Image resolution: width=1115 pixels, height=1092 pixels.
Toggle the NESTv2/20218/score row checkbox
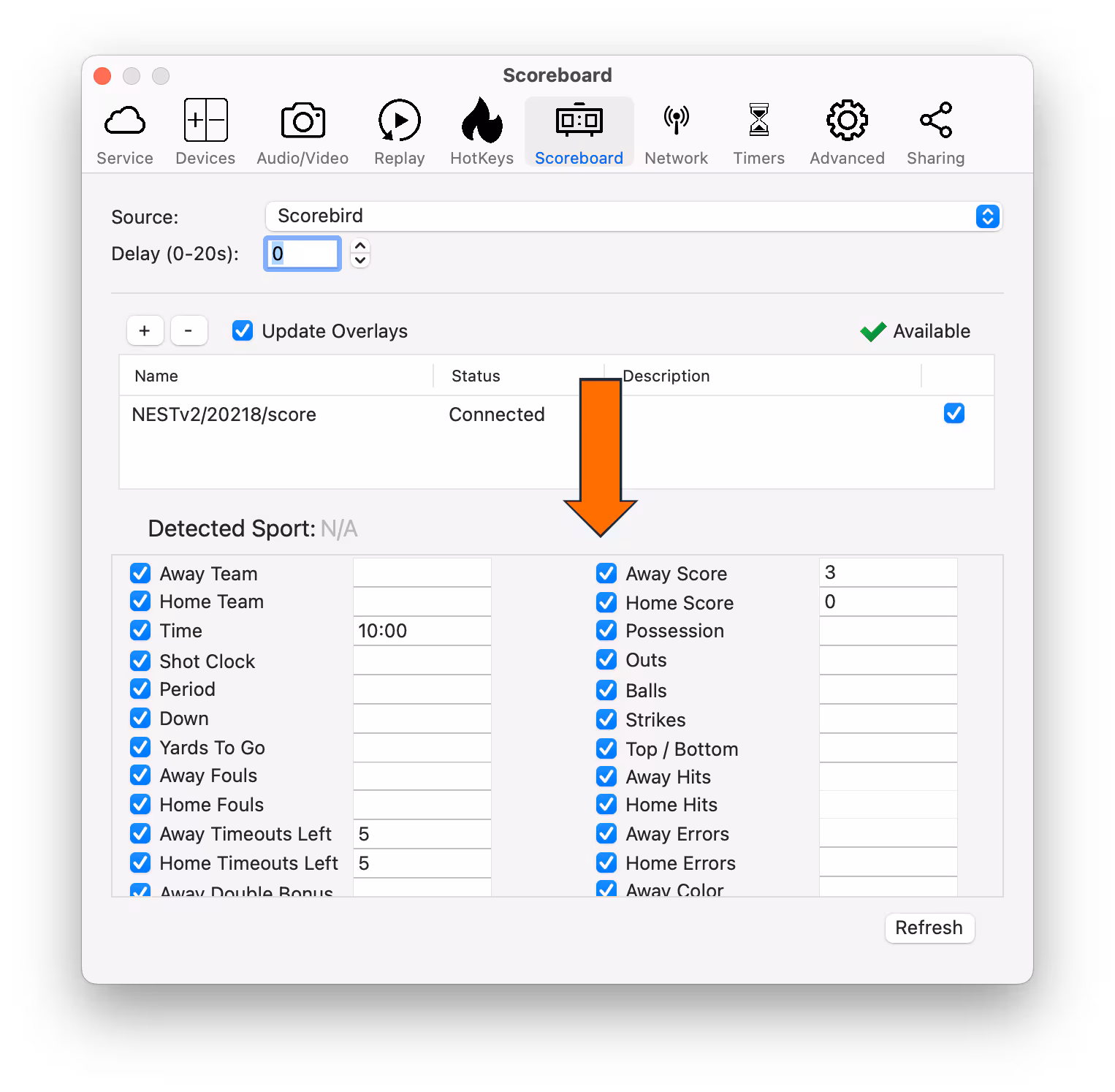(954, 413)
